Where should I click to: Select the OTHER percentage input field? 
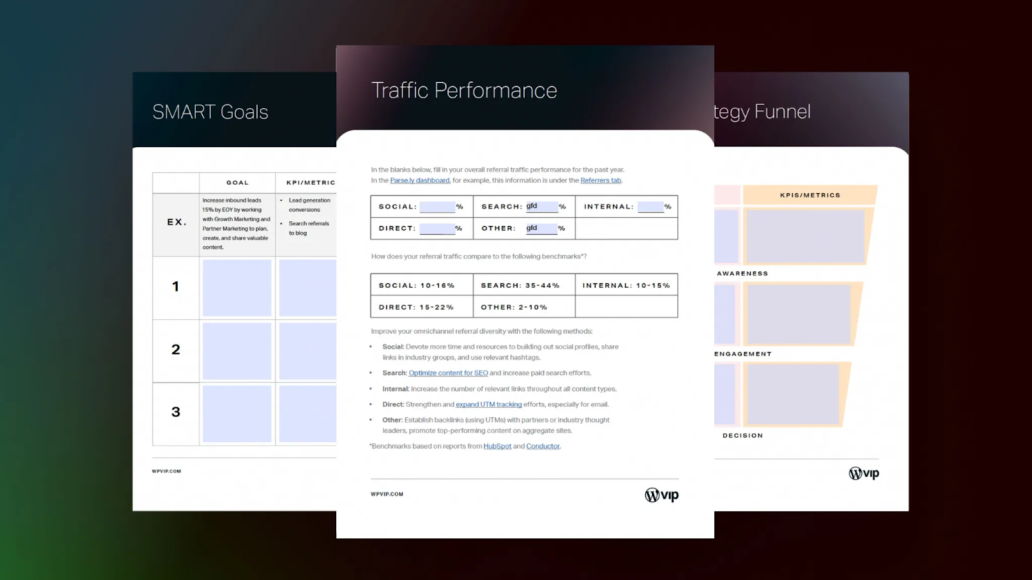541,228
